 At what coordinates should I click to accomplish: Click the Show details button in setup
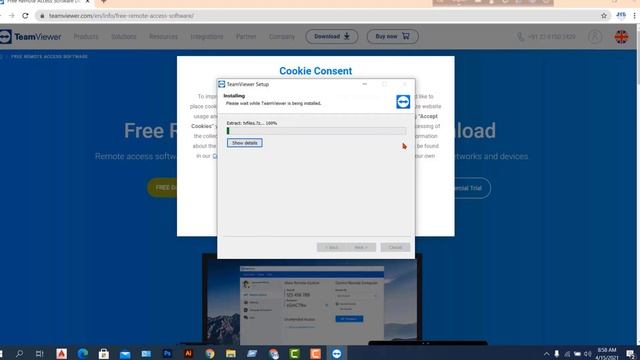pyautogui.click(x=244, y=143)
